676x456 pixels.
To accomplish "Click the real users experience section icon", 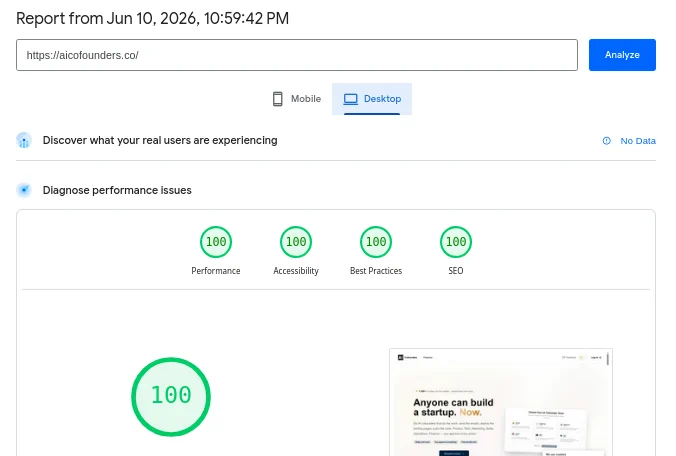I will [x=24, y=141].
